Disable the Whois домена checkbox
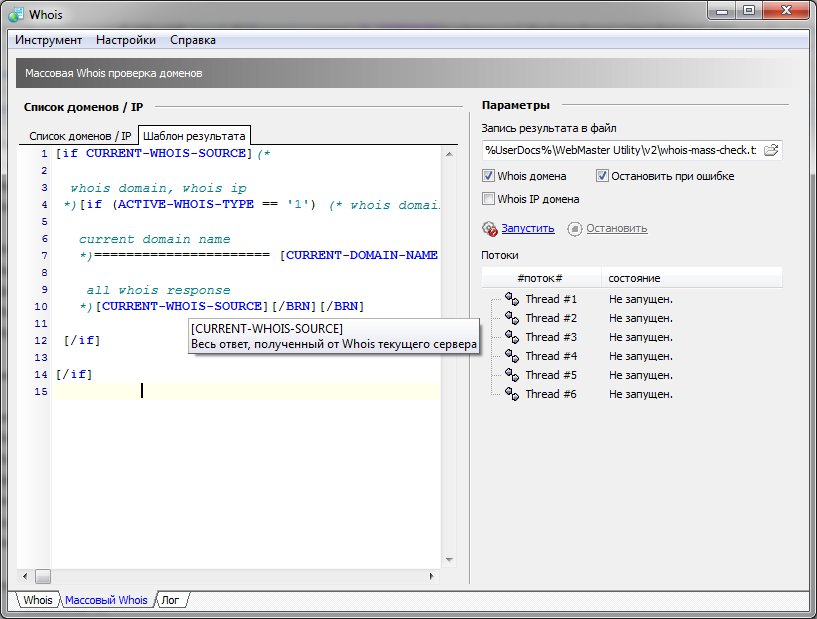The height and width of the screenshot is (619, 817). pos(489,176)
